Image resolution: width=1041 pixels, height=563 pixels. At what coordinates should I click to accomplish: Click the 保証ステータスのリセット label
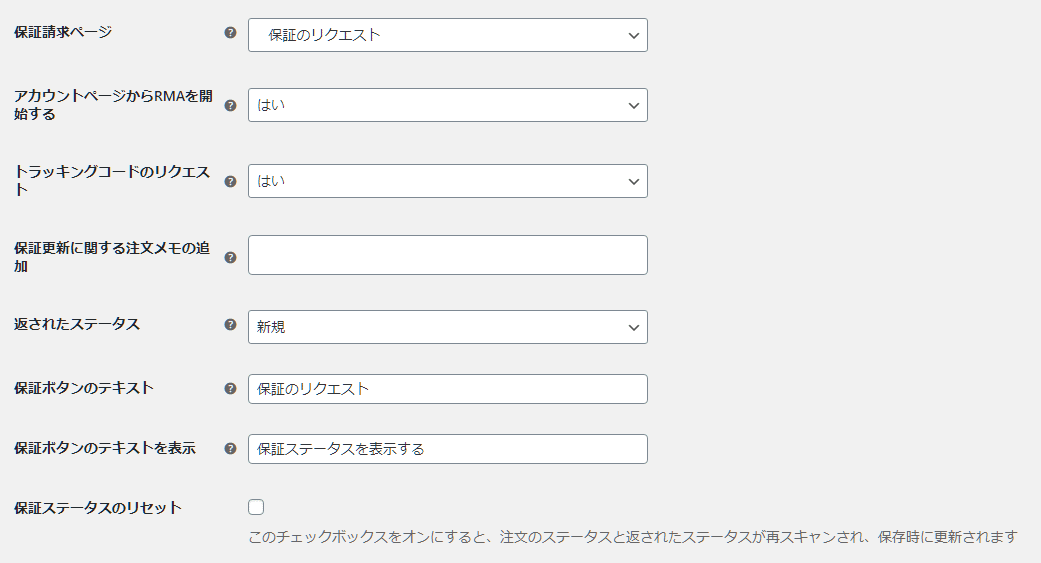98,508
